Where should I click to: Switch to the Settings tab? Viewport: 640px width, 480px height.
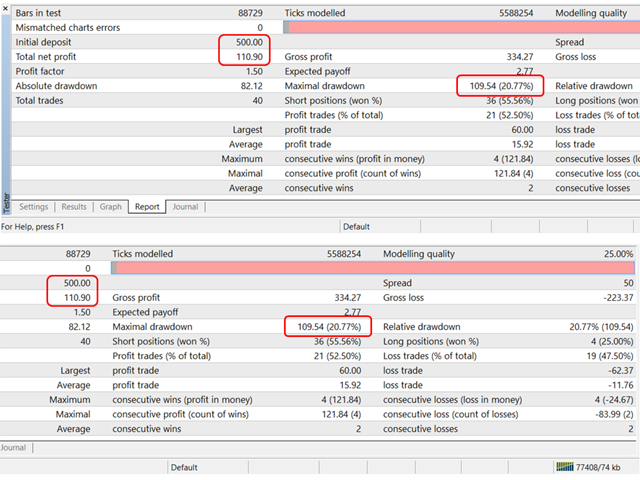coord(33,207)
